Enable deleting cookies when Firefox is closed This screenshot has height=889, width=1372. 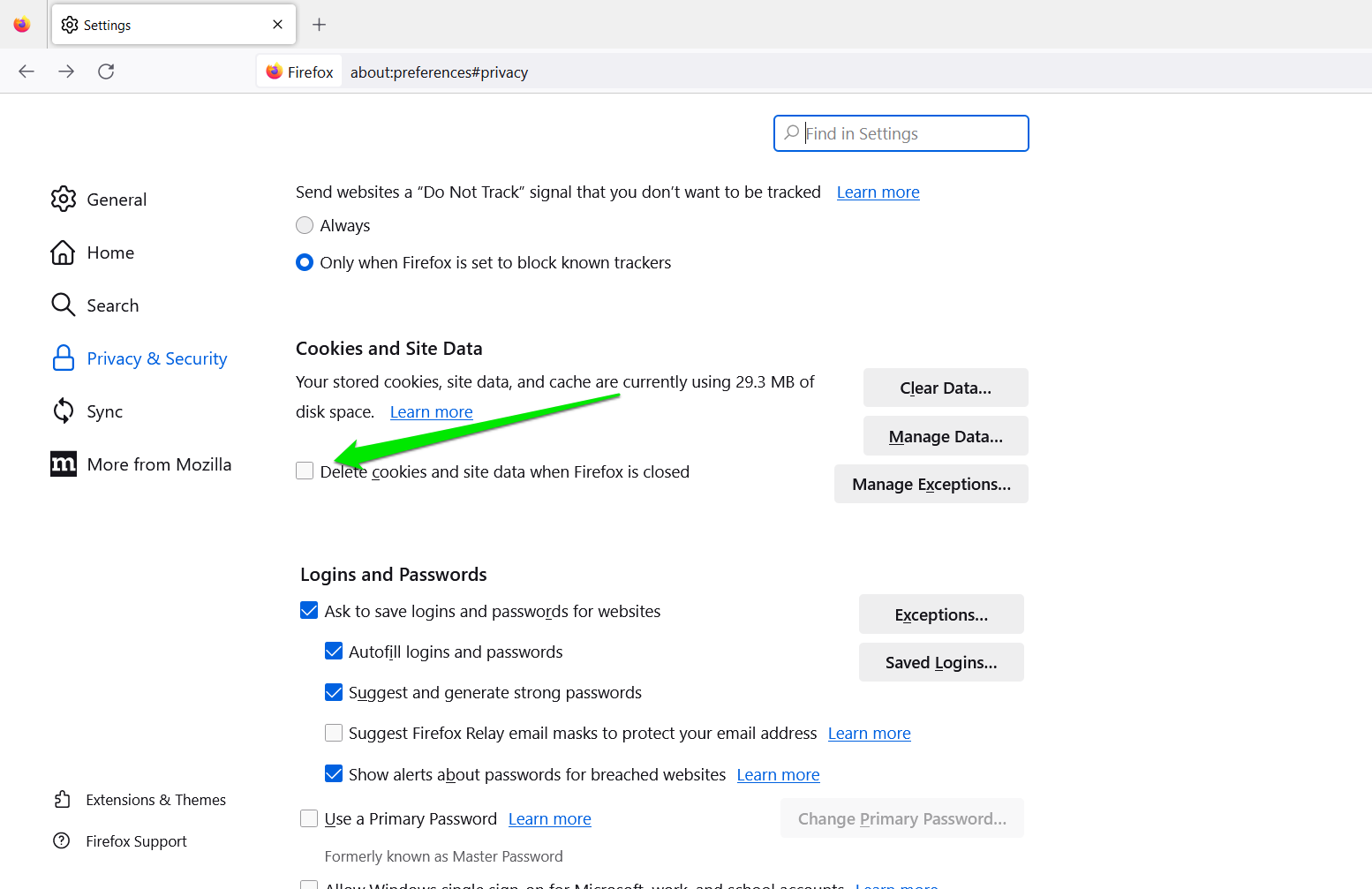pyautogui.click(x=305, y=471)
